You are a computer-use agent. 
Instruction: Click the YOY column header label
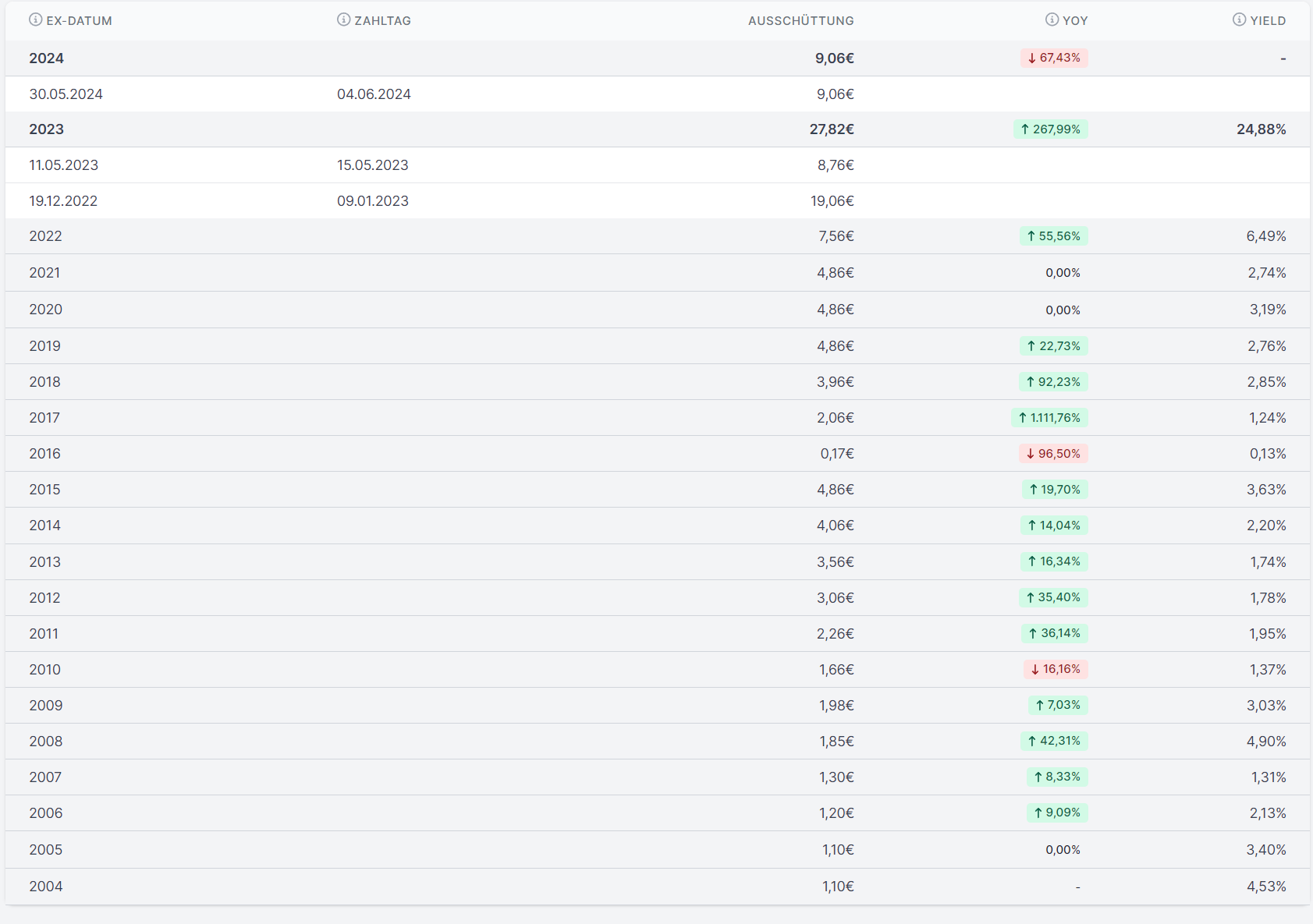click(1075, 21)
